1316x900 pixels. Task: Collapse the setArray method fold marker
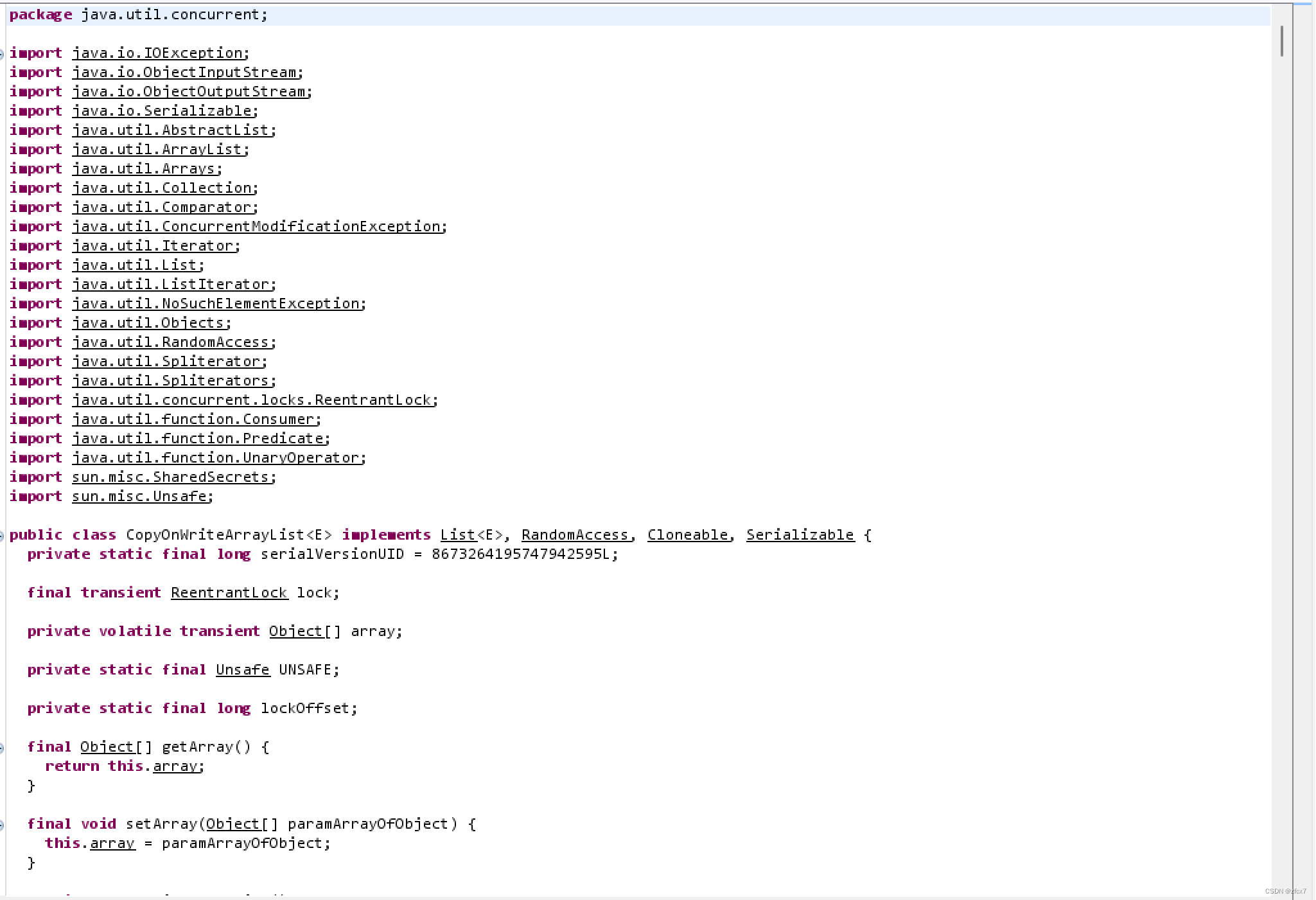click(x=2, y=825)
